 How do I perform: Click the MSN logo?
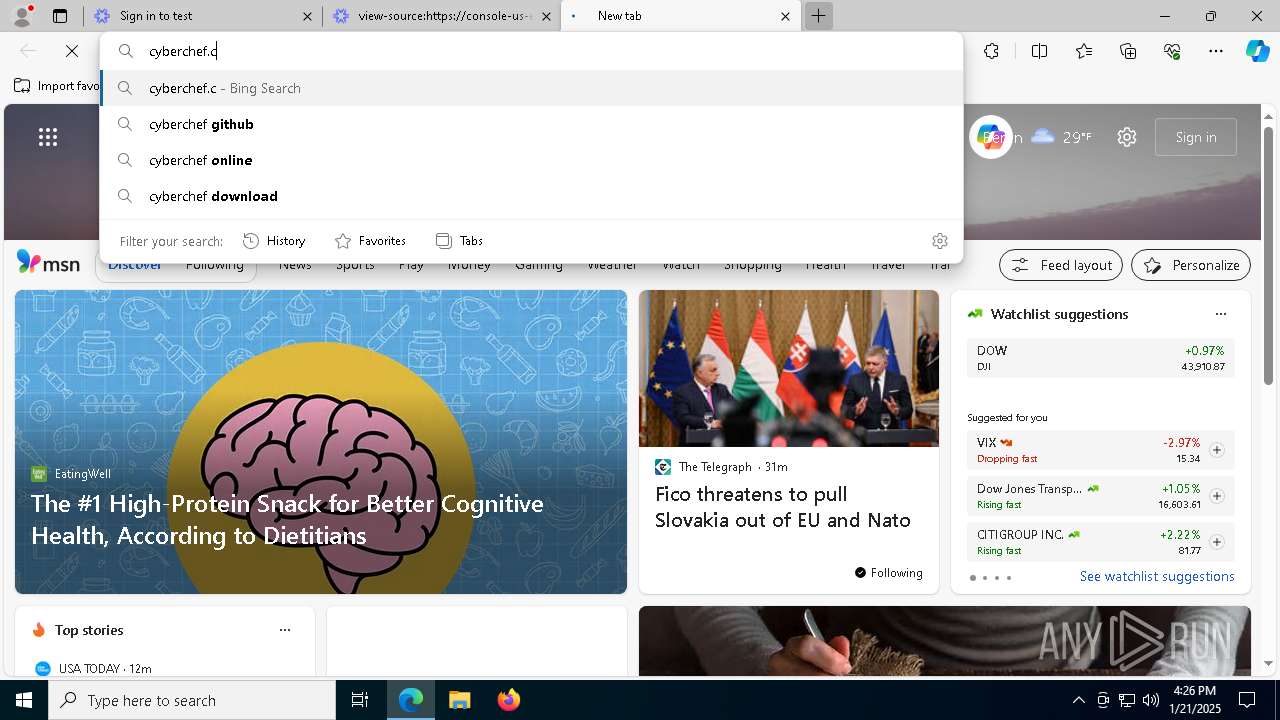pyautogui.click(x=48, y=263)
